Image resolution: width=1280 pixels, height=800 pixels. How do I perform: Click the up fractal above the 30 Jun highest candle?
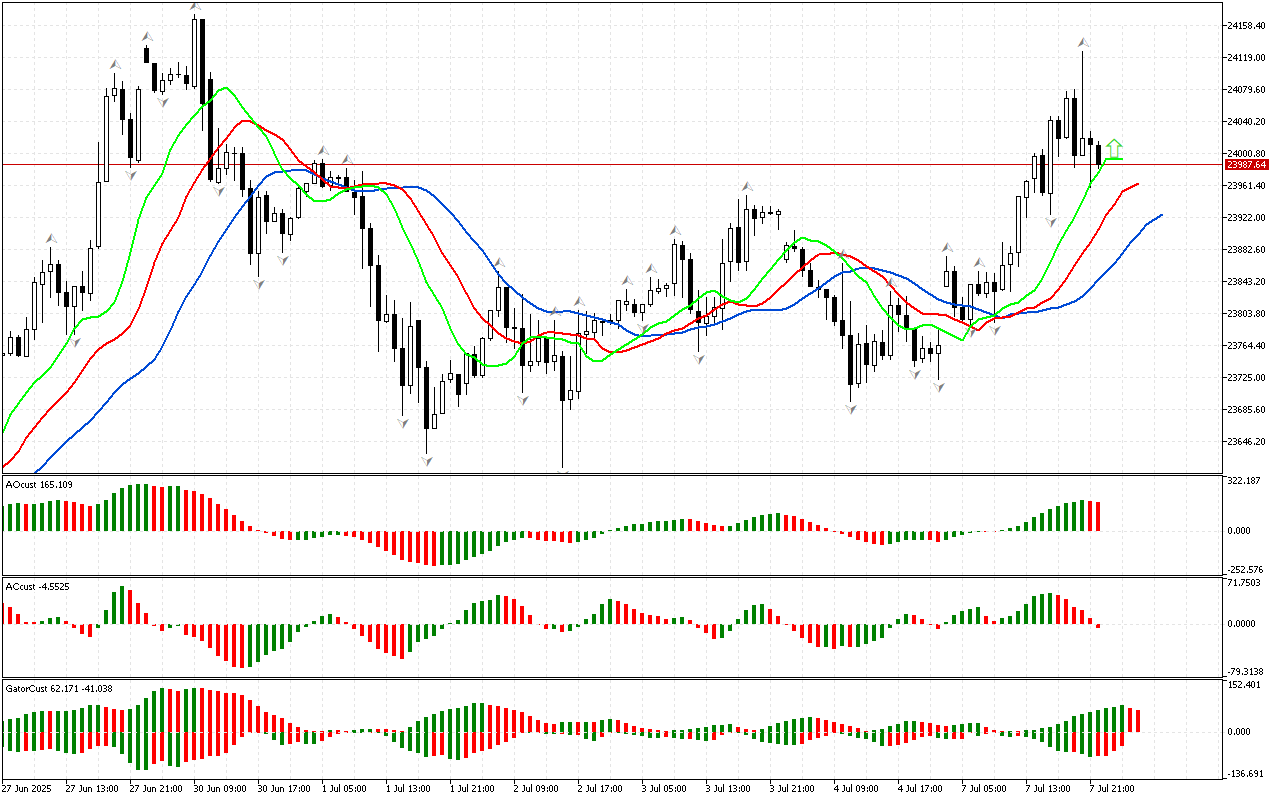coord(196,8)
